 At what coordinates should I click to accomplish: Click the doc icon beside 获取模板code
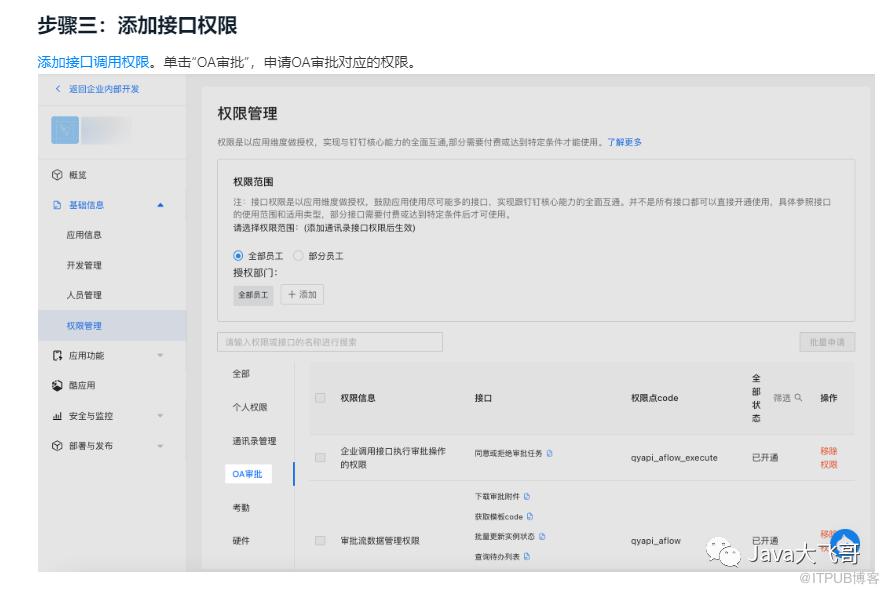click(x=530, y=517)
